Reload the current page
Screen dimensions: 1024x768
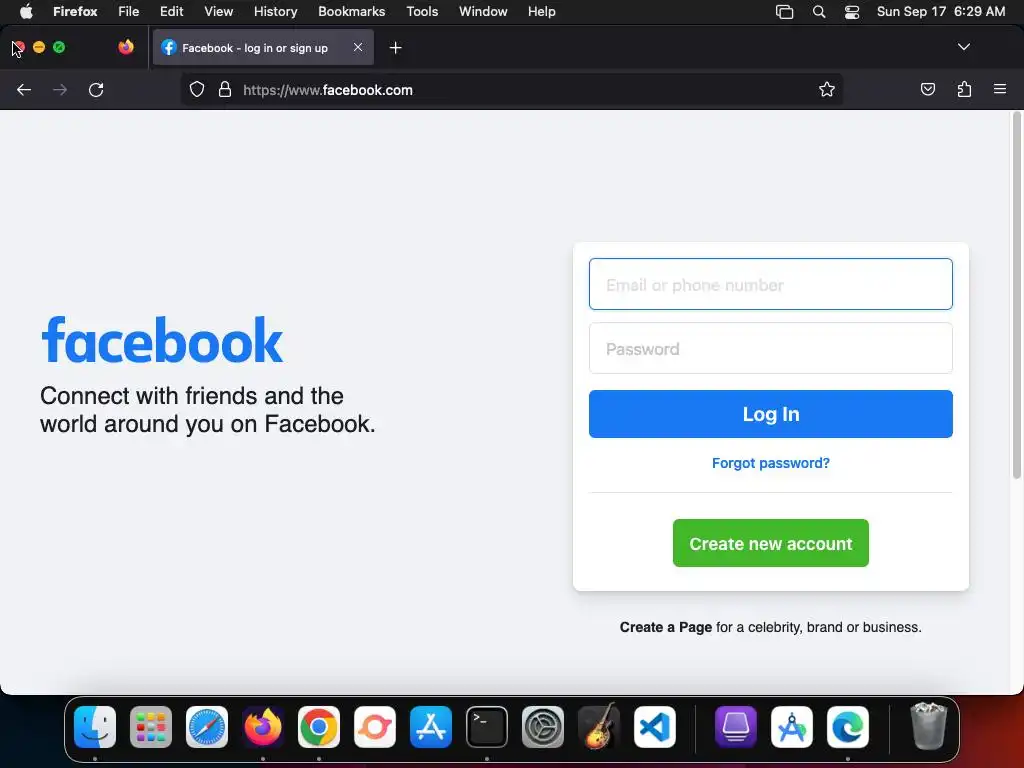96,89
